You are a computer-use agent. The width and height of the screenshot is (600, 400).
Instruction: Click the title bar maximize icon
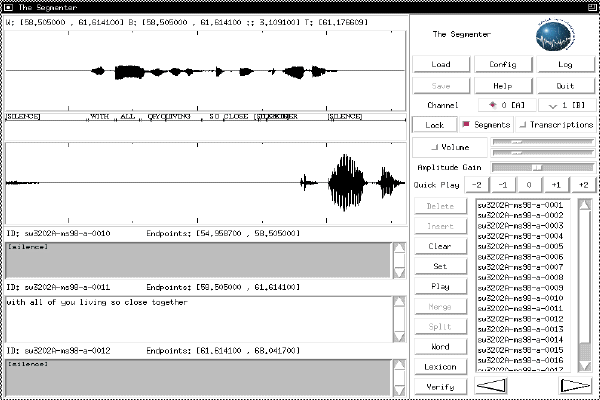click(x=592, y=7)
